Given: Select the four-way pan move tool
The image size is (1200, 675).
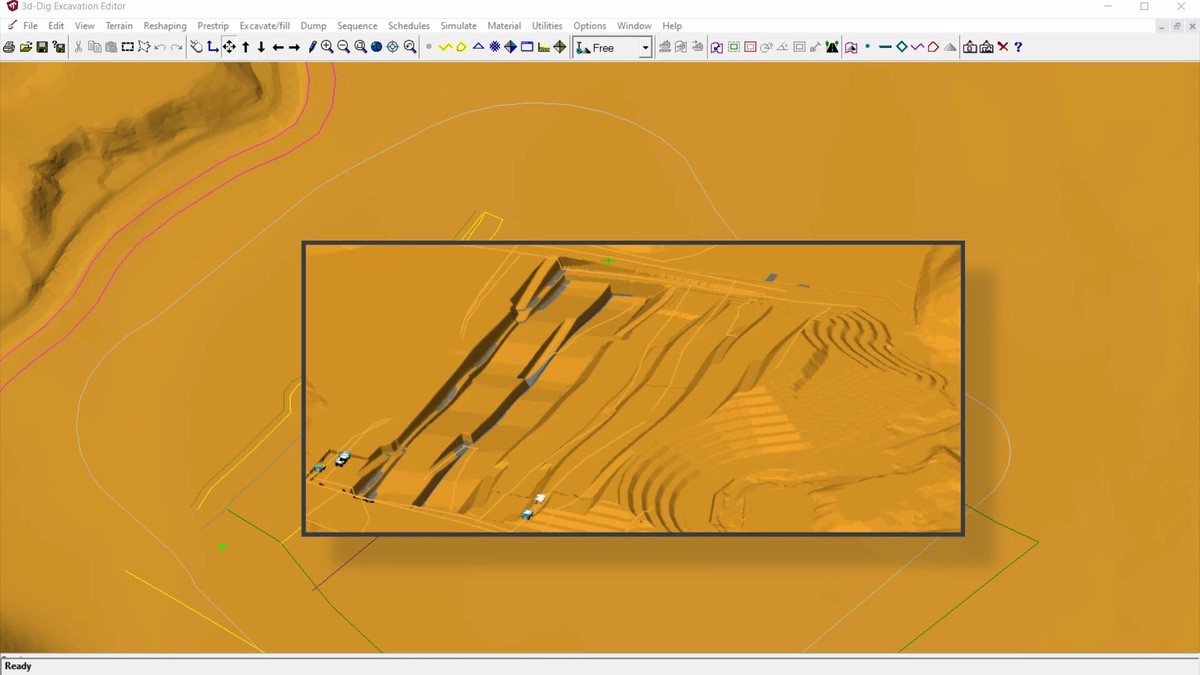Looking at the screenshot, I should click(x=229, y=47).
